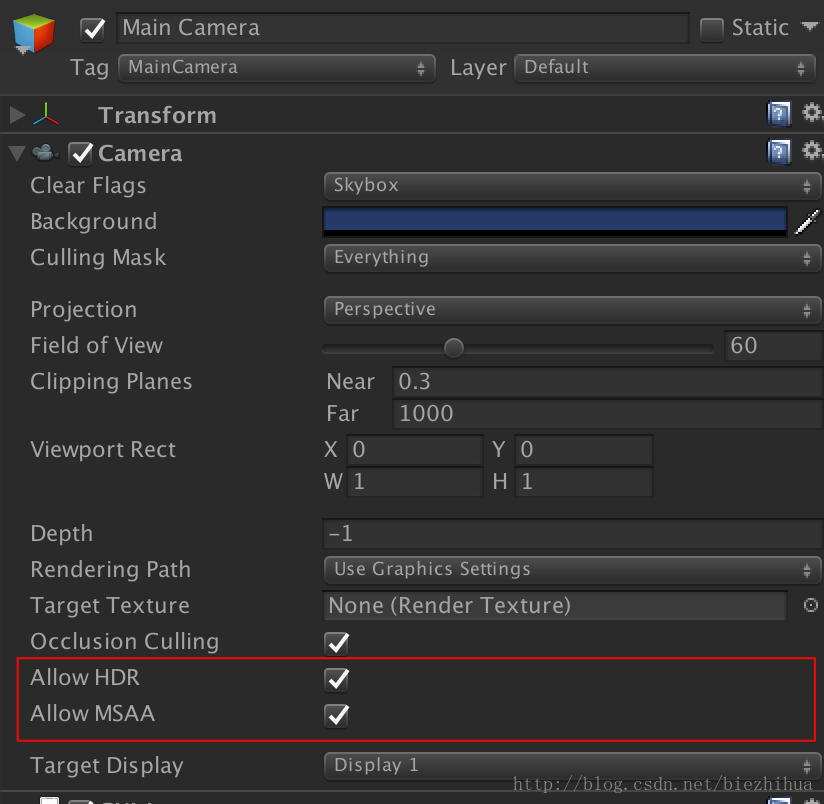Open the Projection Perspective dropdown
The image size is (824, 804).
pos(572,310)
